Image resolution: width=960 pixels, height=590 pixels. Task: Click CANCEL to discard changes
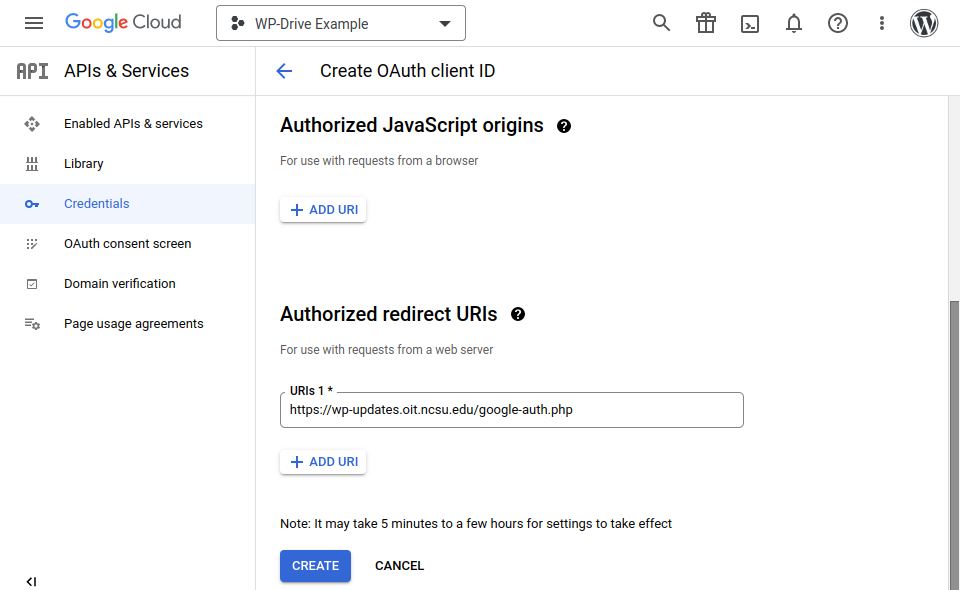click(399, 565)
